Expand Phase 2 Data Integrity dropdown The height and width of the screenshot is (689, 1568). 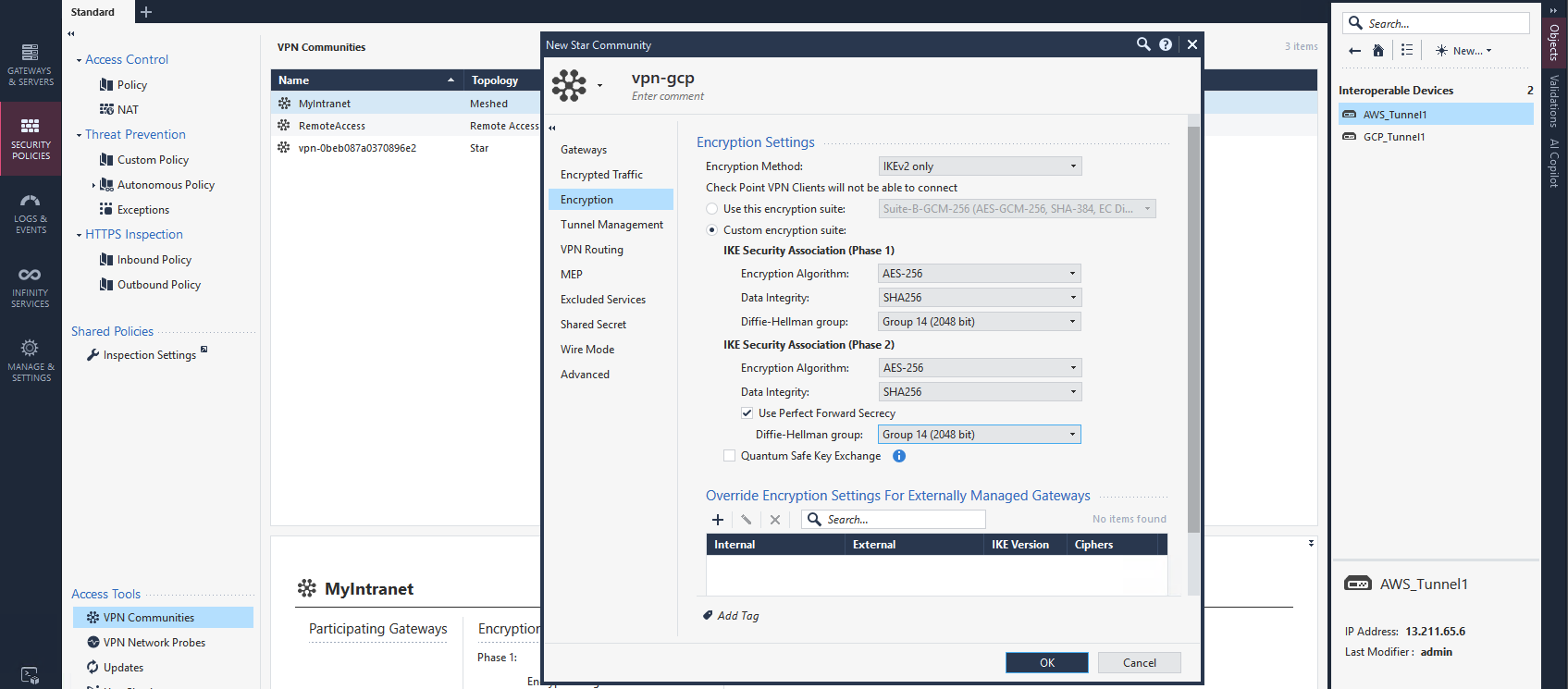(979, 392)
